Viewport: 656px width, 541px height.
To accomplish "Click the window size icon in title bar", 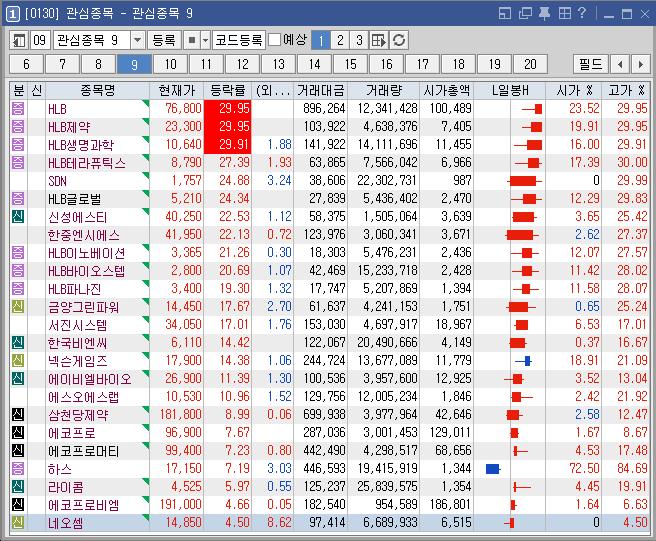I will click(505, 13).
